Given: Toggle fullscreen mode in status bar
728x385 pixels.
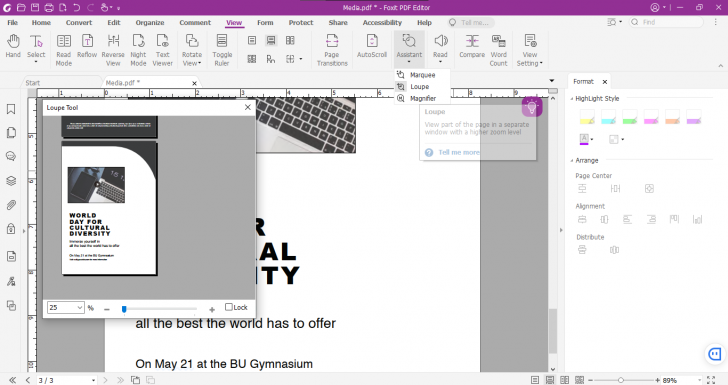Looking at the screenshot, I should point(711,380).
